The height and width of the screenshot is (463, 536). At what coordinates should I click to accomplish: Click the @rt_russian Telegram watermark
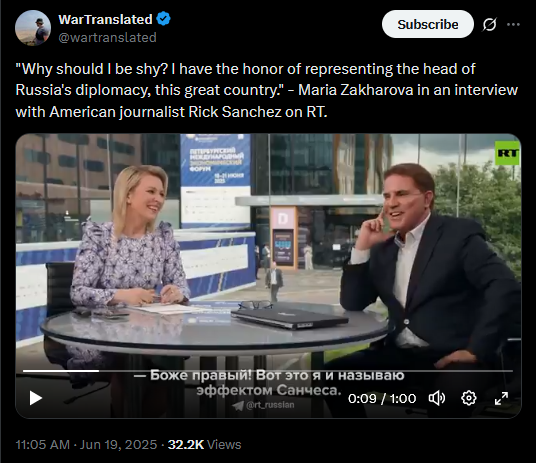(263, 405)
